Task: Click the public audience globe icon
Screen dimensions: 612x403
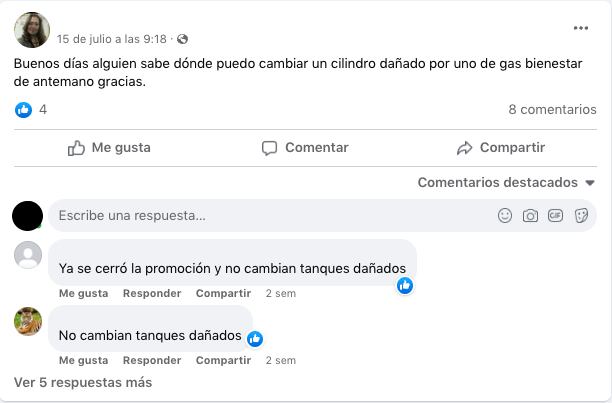Action: pyautogui.click(x=182, y=40)
